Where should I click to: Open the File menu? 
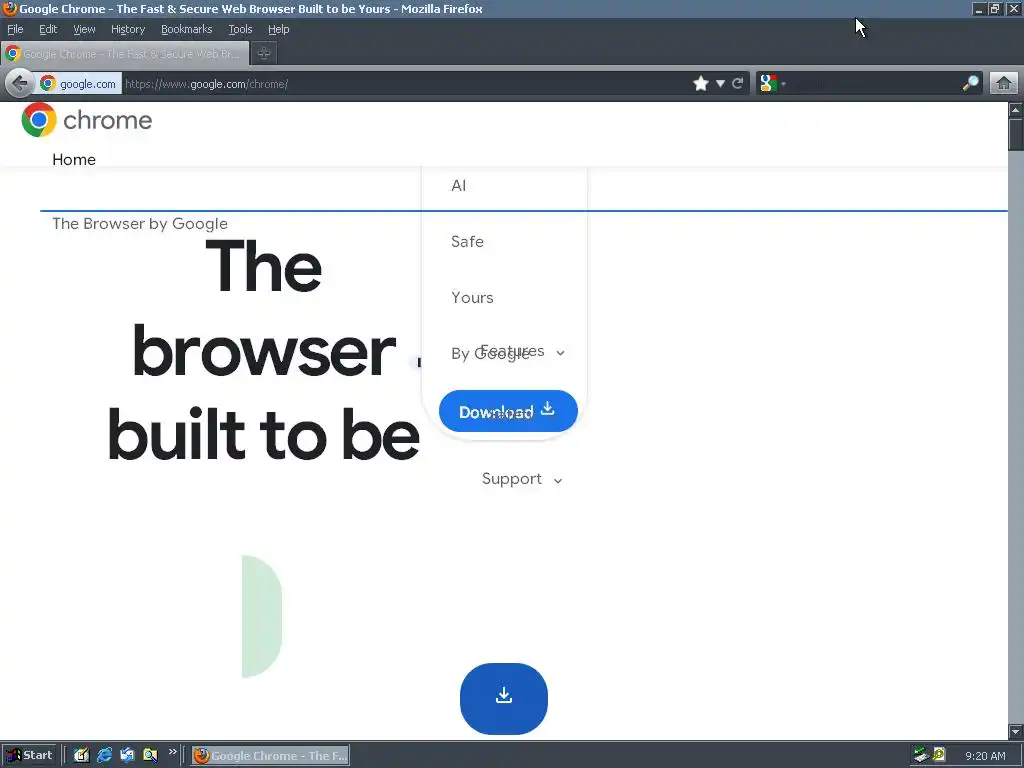[x=15, y=29]
